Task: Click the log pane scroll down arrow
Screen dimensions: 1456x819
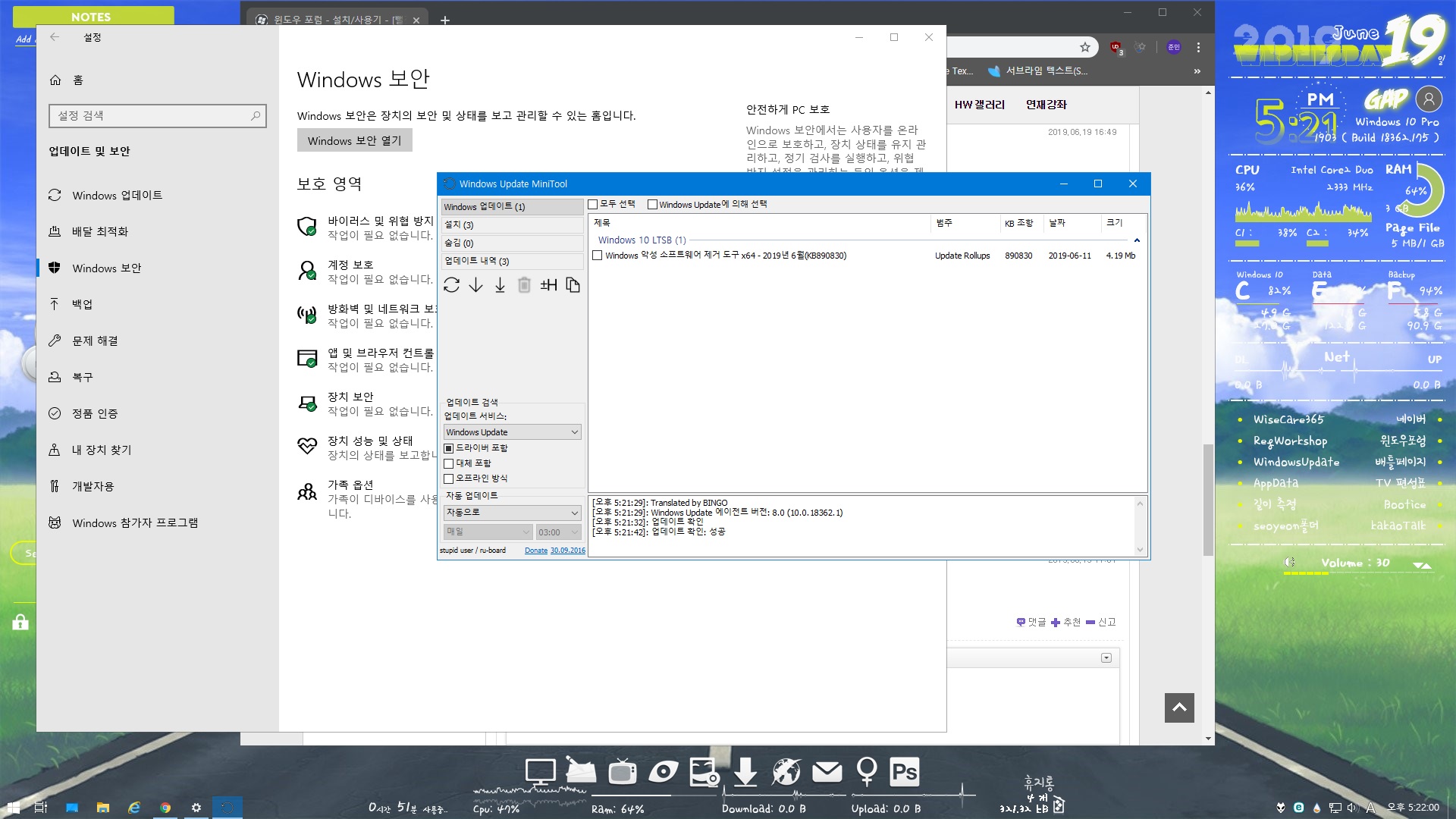Action: (1140, 550)
